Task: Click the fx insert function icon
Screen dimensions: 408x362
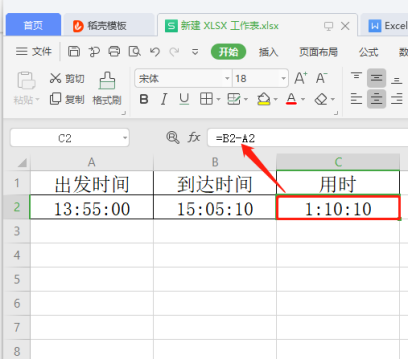Action: pos(194,137)
